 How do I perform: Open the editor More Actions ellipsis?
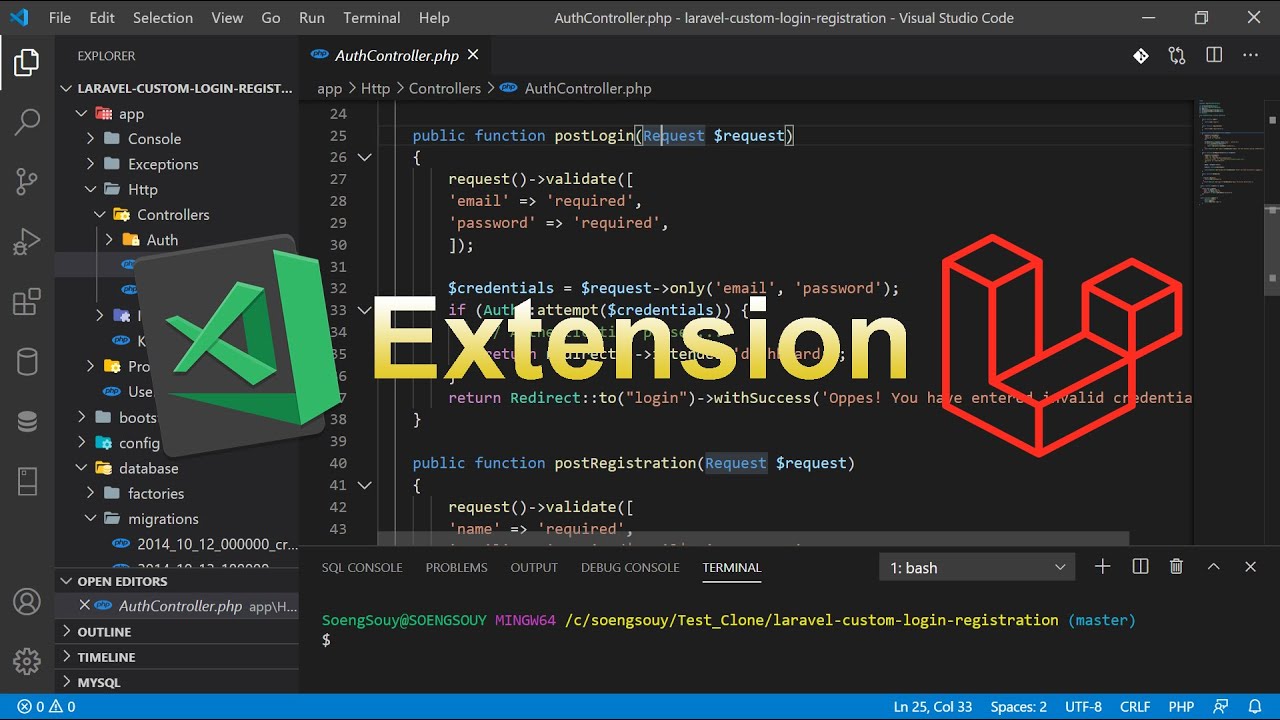tap(1250, 56)
